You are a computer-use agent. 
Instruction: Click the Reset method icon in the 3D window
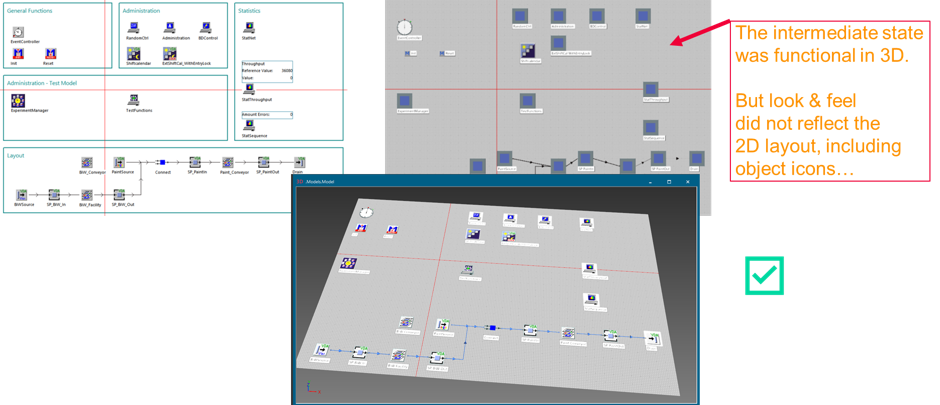coord(393,229)
